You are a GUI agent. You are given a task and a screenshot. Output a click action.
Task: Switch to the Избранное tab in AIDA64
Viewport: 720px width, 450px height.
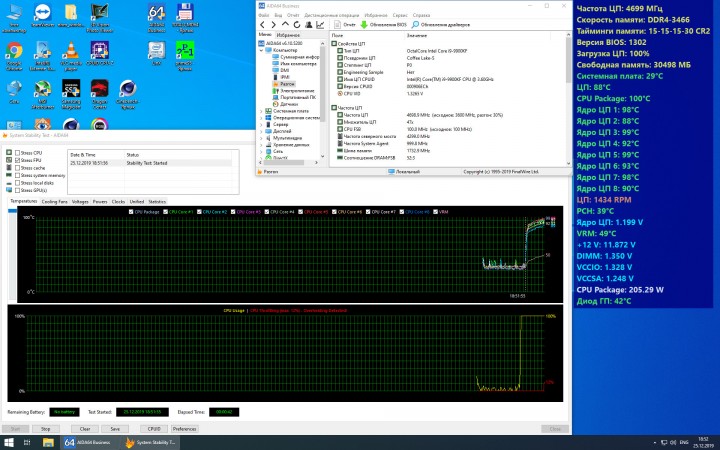click(x=288, y=35)
